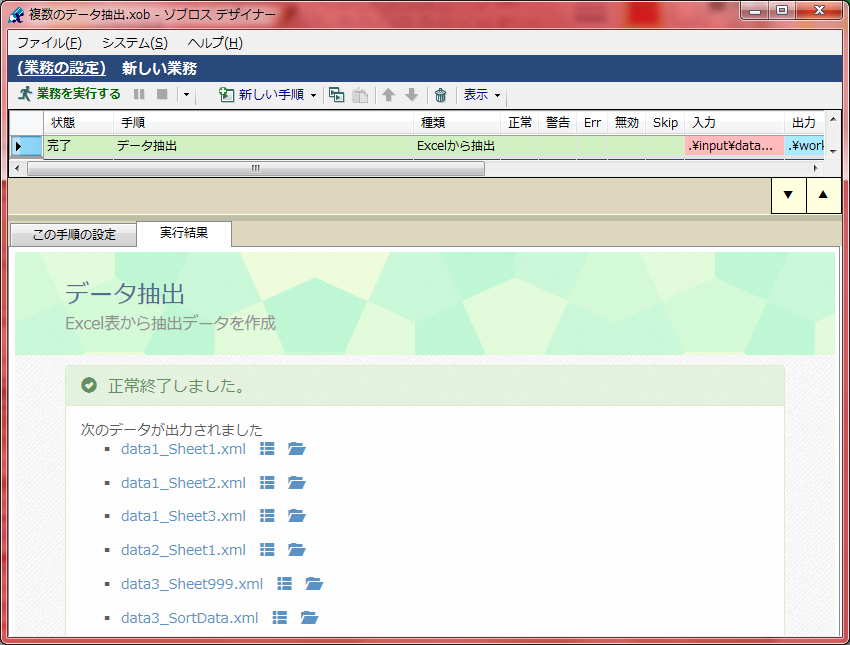Collapse the panel with the ▼ button
This screenshot has width=850, height=645.
coord(787,195)
